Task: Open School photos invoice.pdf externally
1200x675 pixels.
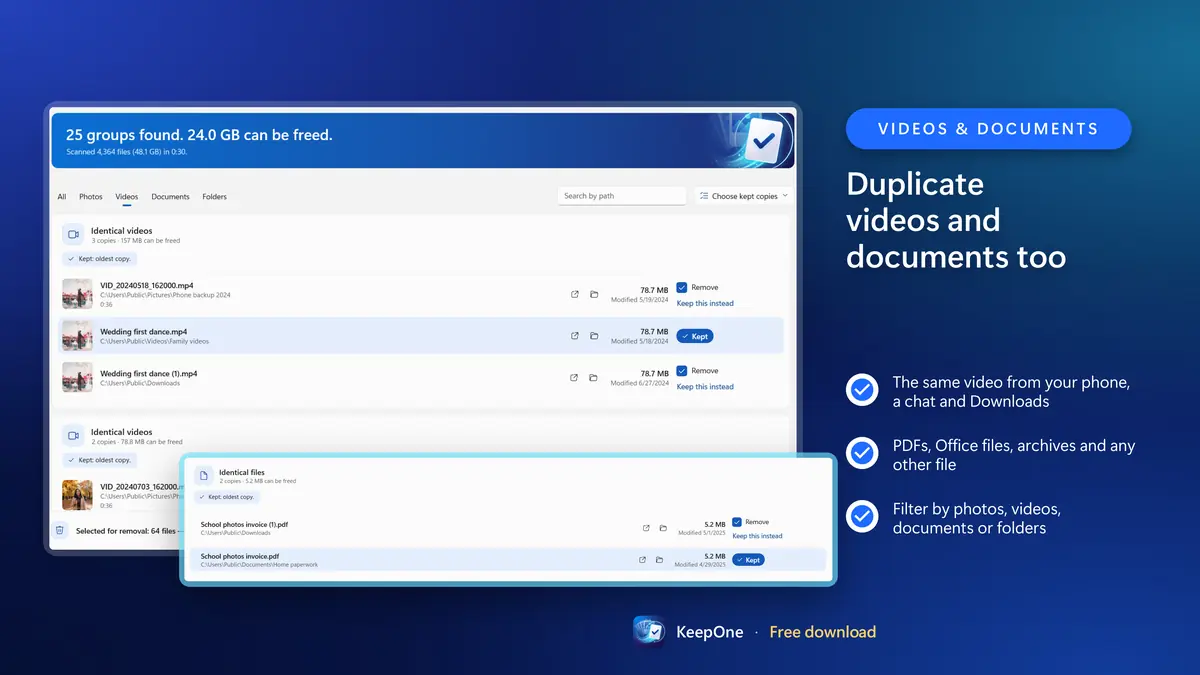Action: coord(642,560)
